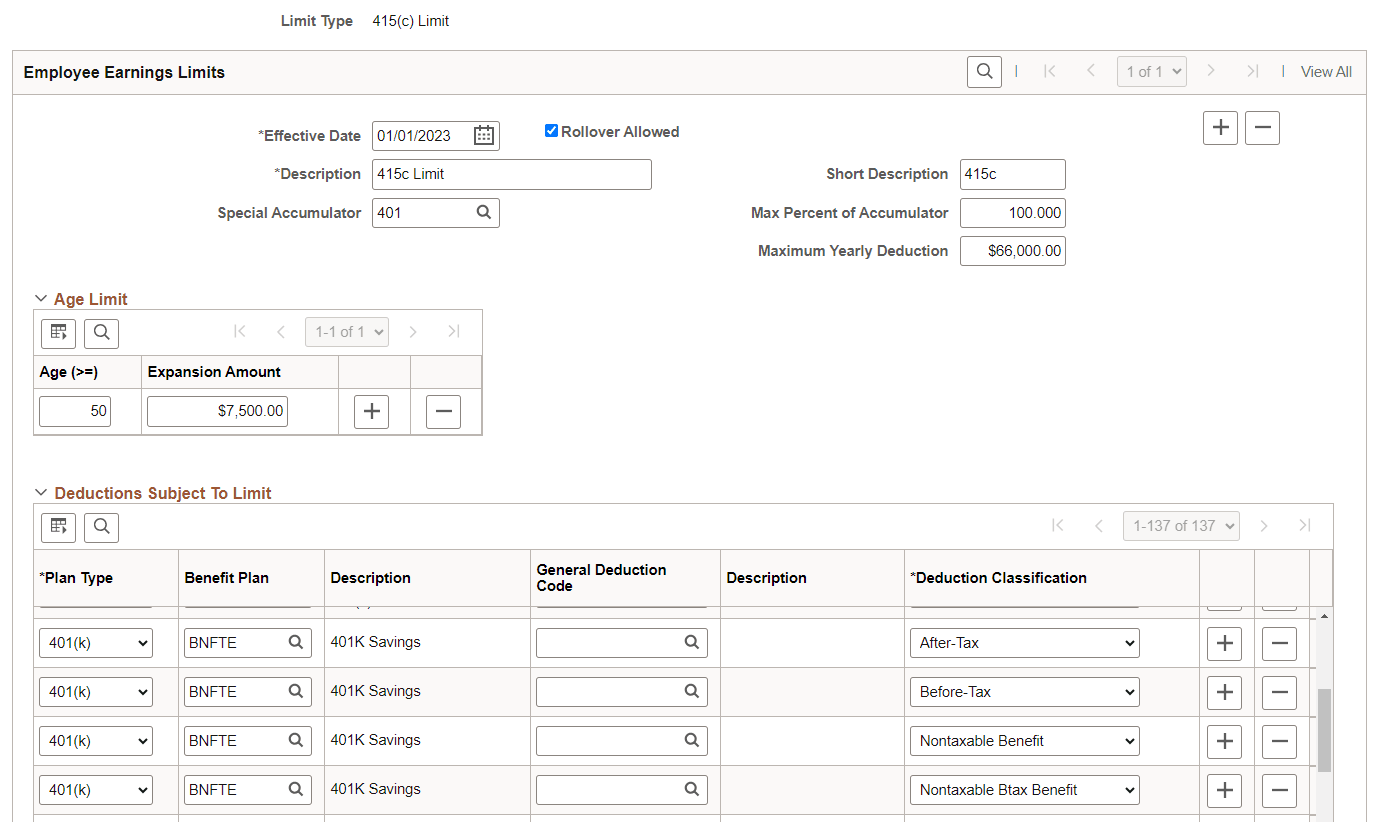Click the Employee Earnings Limits search icon
The width and height of the screenshot is (1381, 822).
[984, 72]
